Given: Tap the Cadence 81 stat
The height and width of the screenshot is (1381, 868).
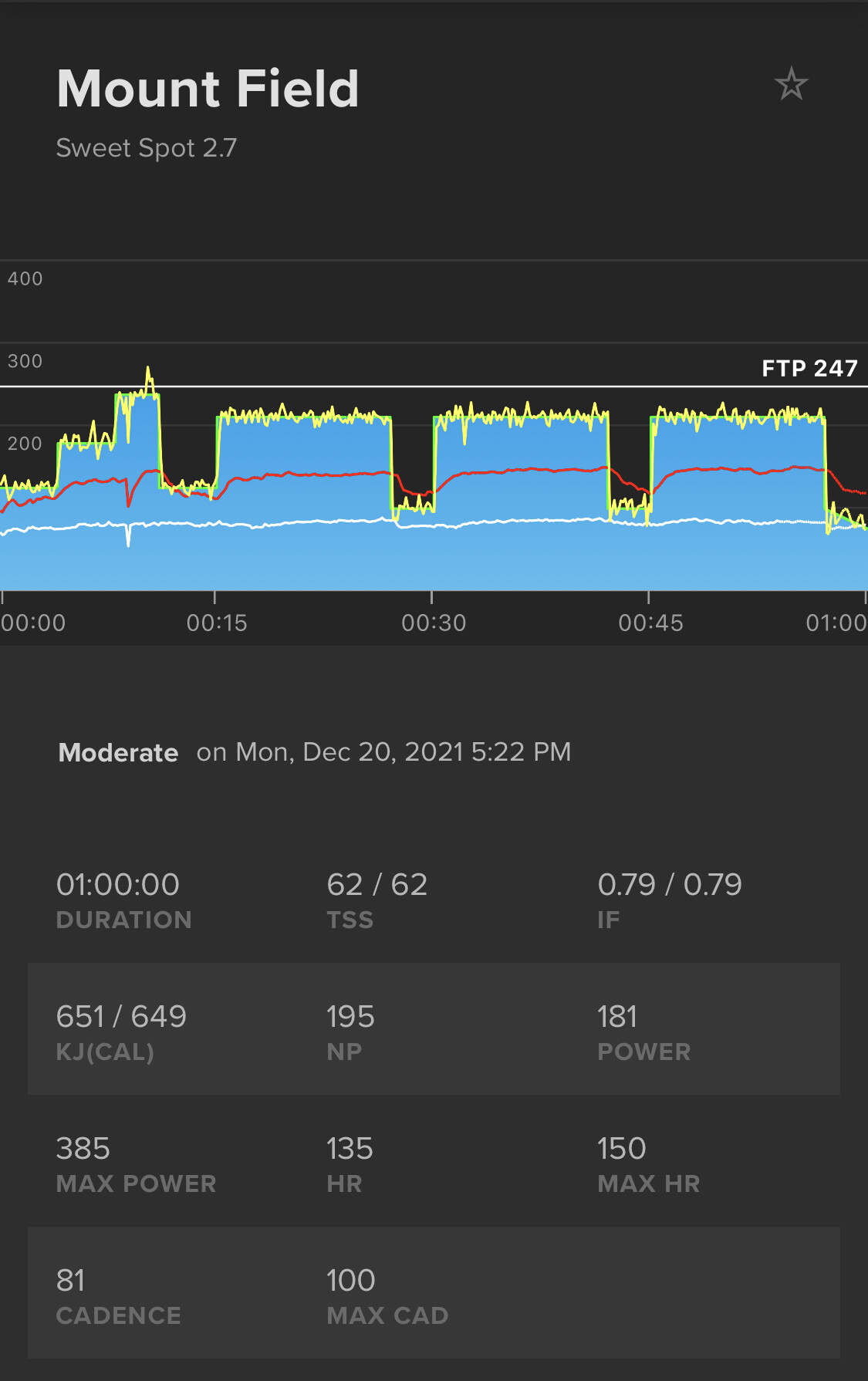Looking at the screenshot, I should pyautogui.click(x=71, y=1281).
